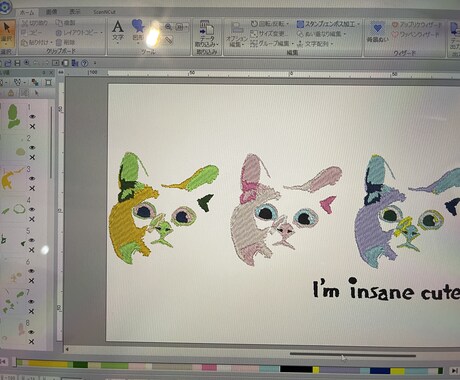Hide sewing order item 1 eye
The image size is (460, 380).
pyautogui.click(x=32, y=116)
